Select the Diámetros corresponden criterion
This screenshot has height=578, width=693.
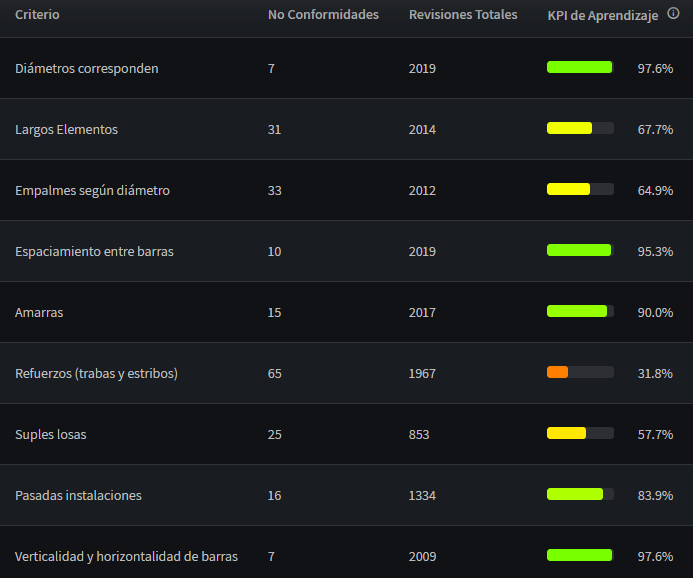pyautogui.click(x=87, y=68)
